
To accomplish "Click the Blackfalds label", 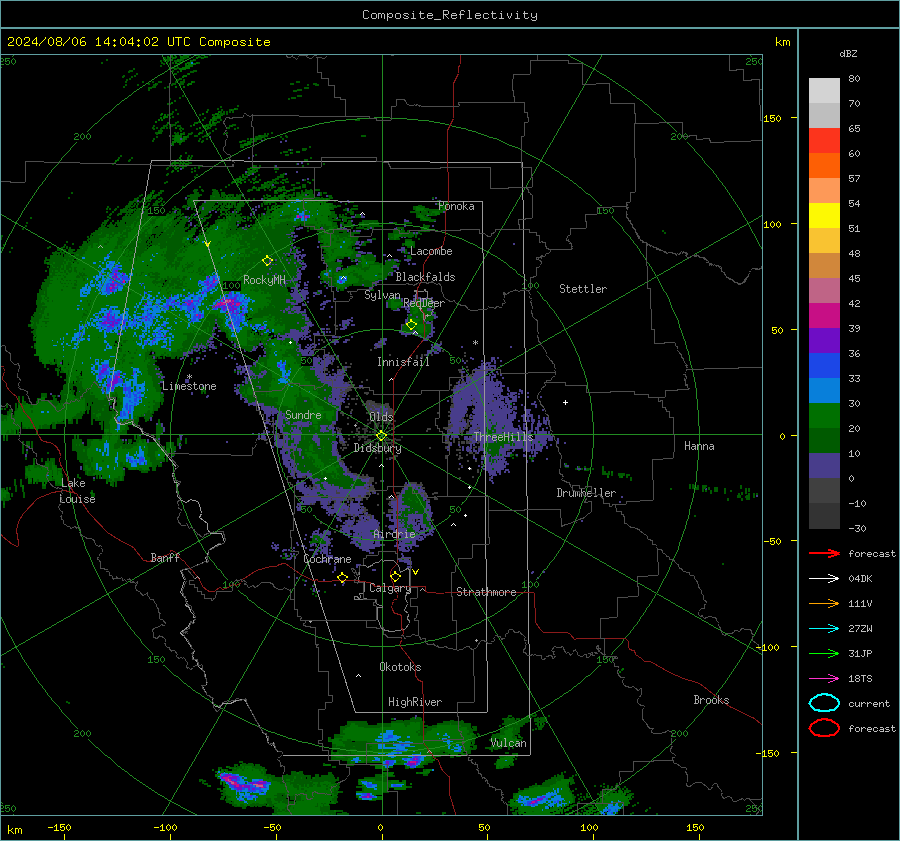I will click(x=425, y=277).
